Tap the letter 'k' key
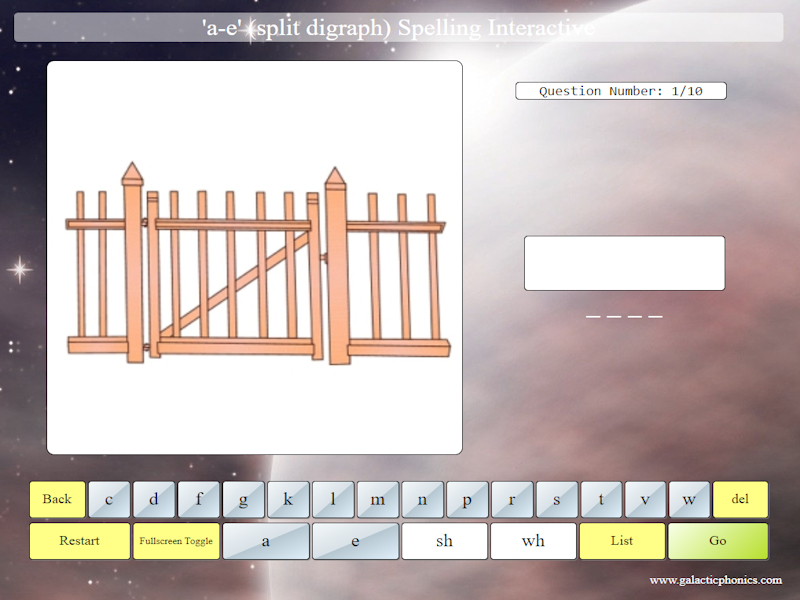 pyautogui.click(x=288, y=499)
